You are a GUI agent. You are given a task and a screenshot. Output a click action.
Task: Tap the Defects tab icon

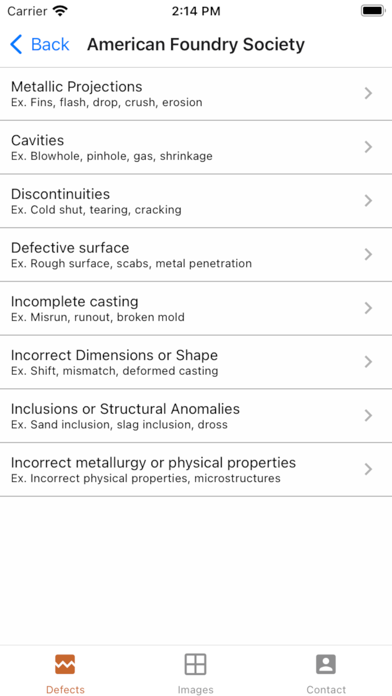(x=65, y=664)
